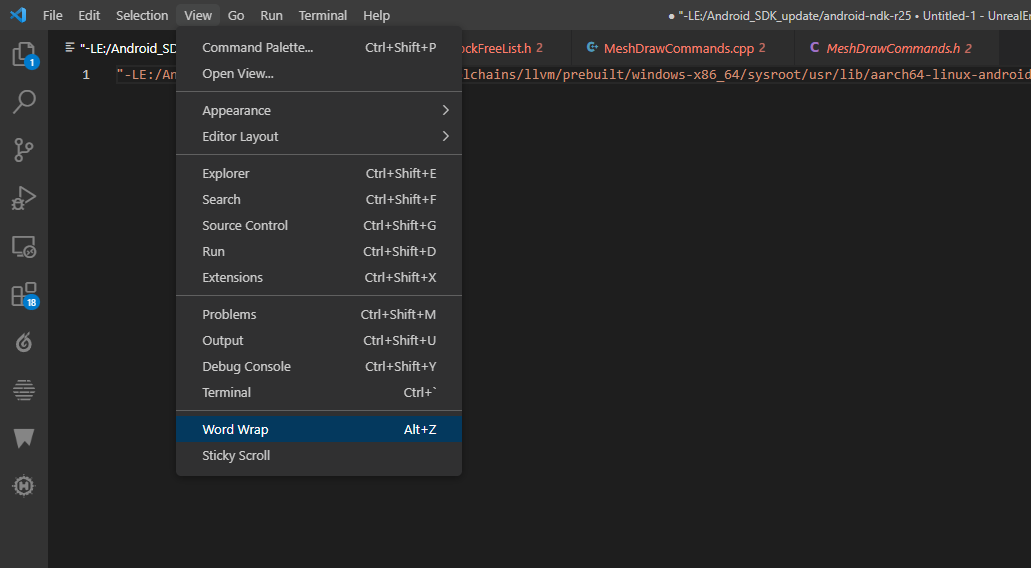The image size is (1031, 568).
Task: Click the bookmark-shaped icon in activity bar
Action: (x=24, y=438)
